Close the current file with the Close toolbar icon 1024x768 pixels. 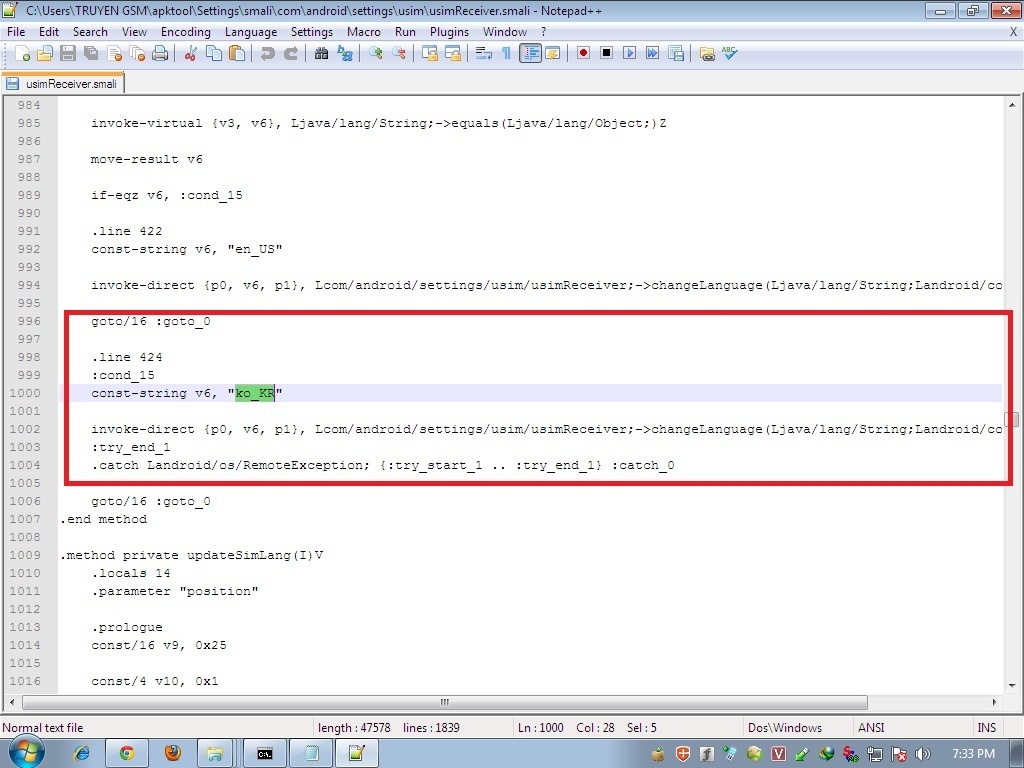click(114, 54)
